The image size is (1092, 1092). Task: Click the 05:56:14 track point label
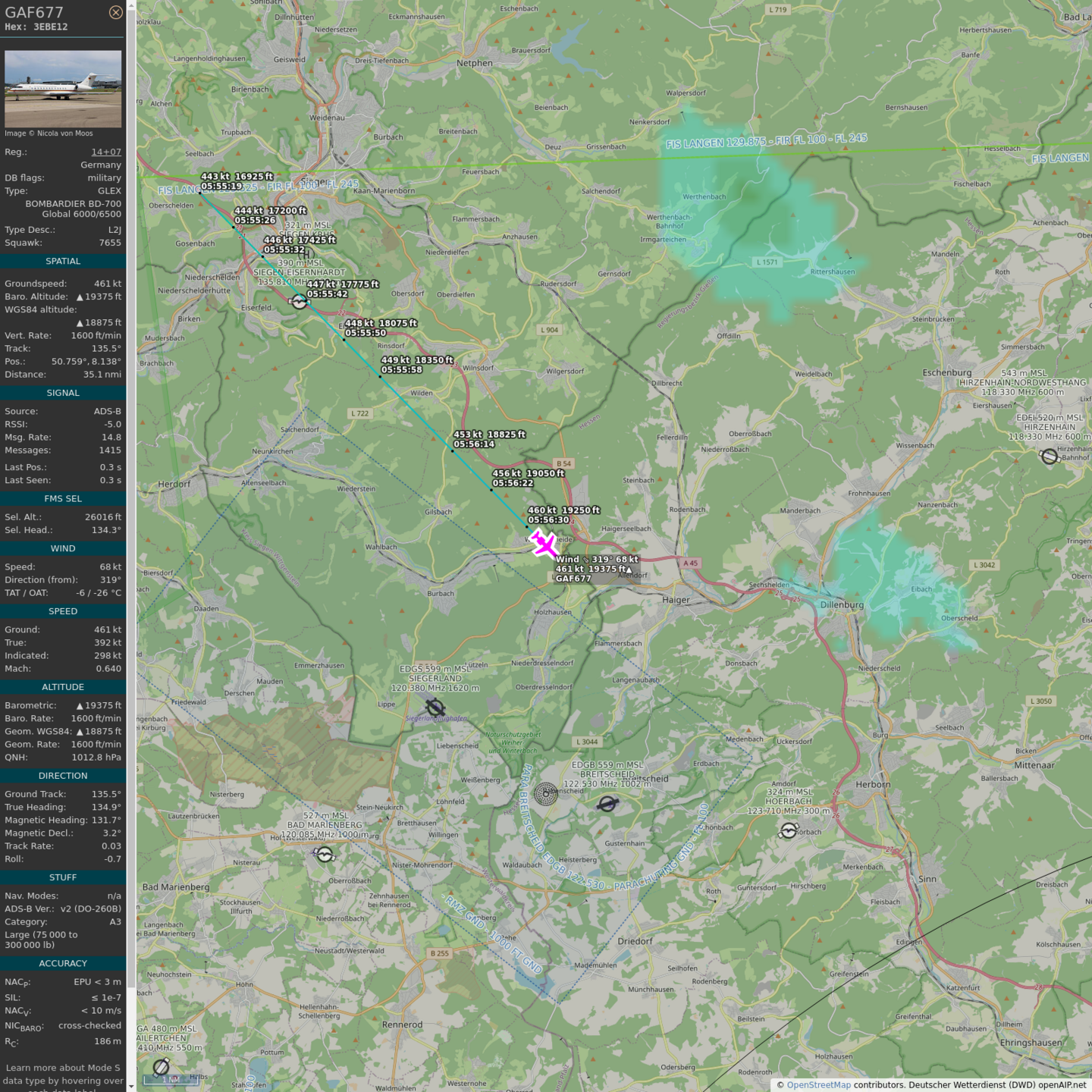tap(474, 444)
